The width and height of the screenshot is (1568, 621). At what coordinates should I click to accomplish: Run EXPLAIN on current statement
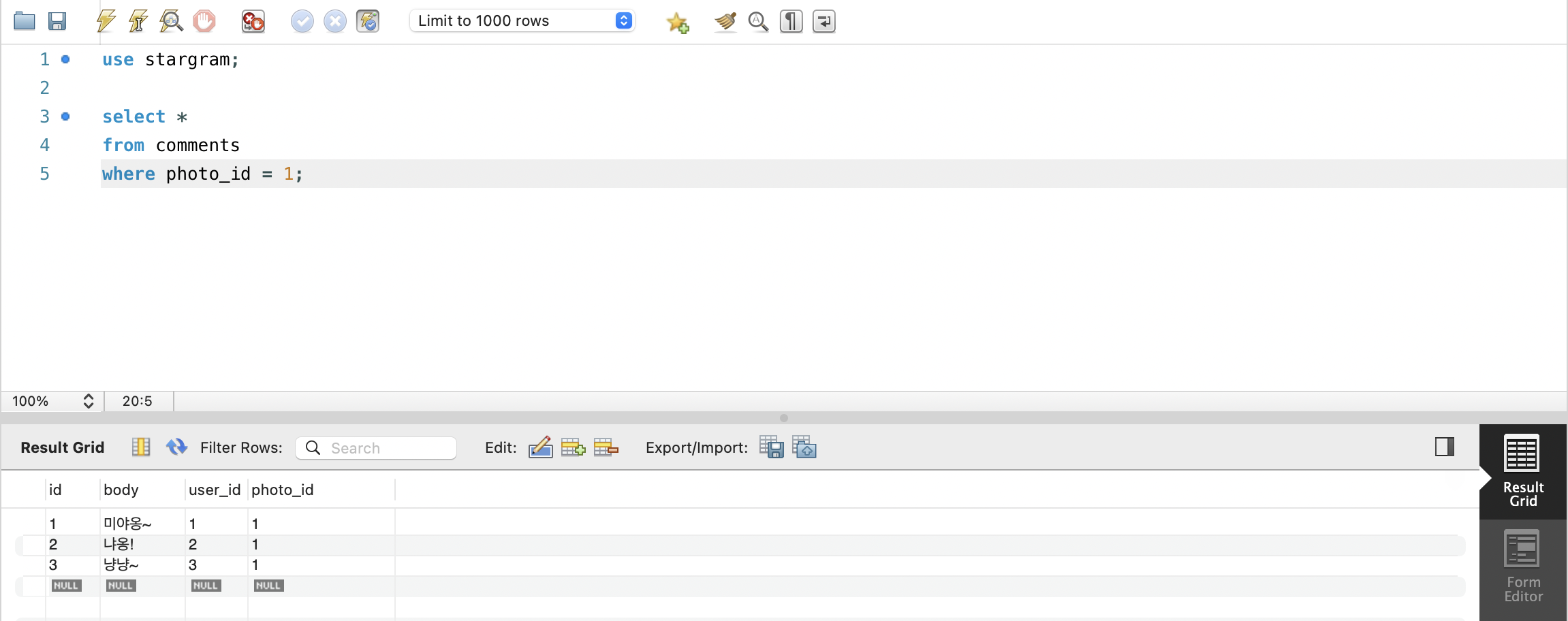click(171, 21)
